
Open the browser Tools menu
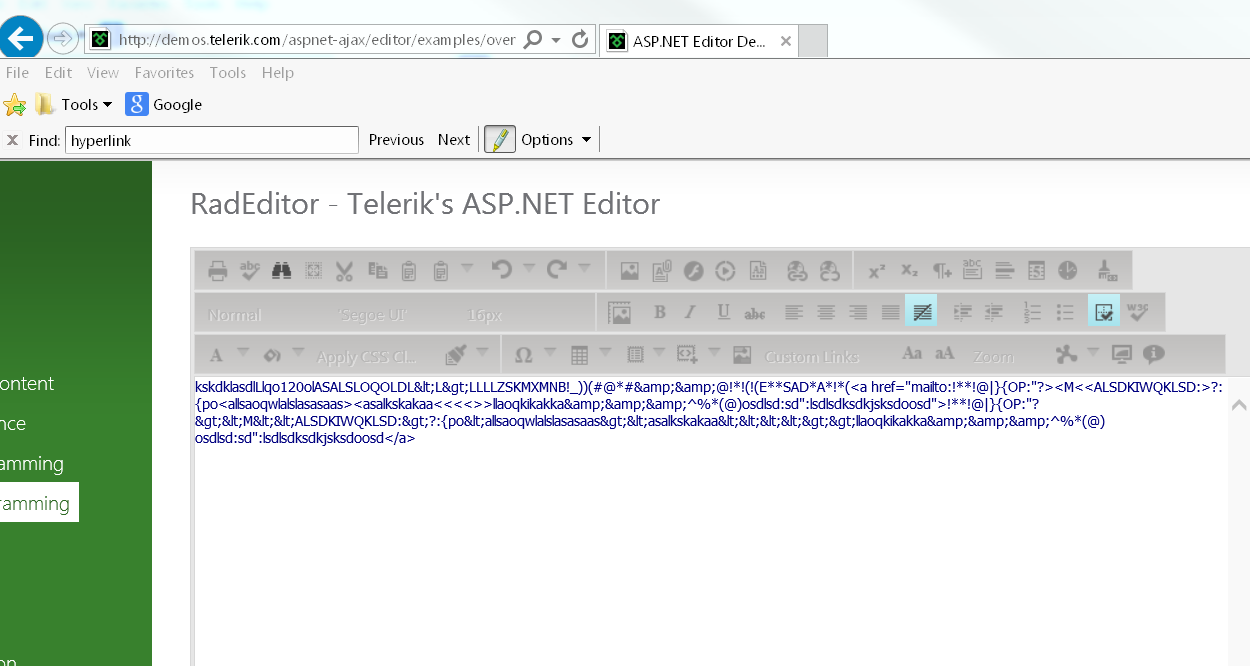tap(228, 73)
